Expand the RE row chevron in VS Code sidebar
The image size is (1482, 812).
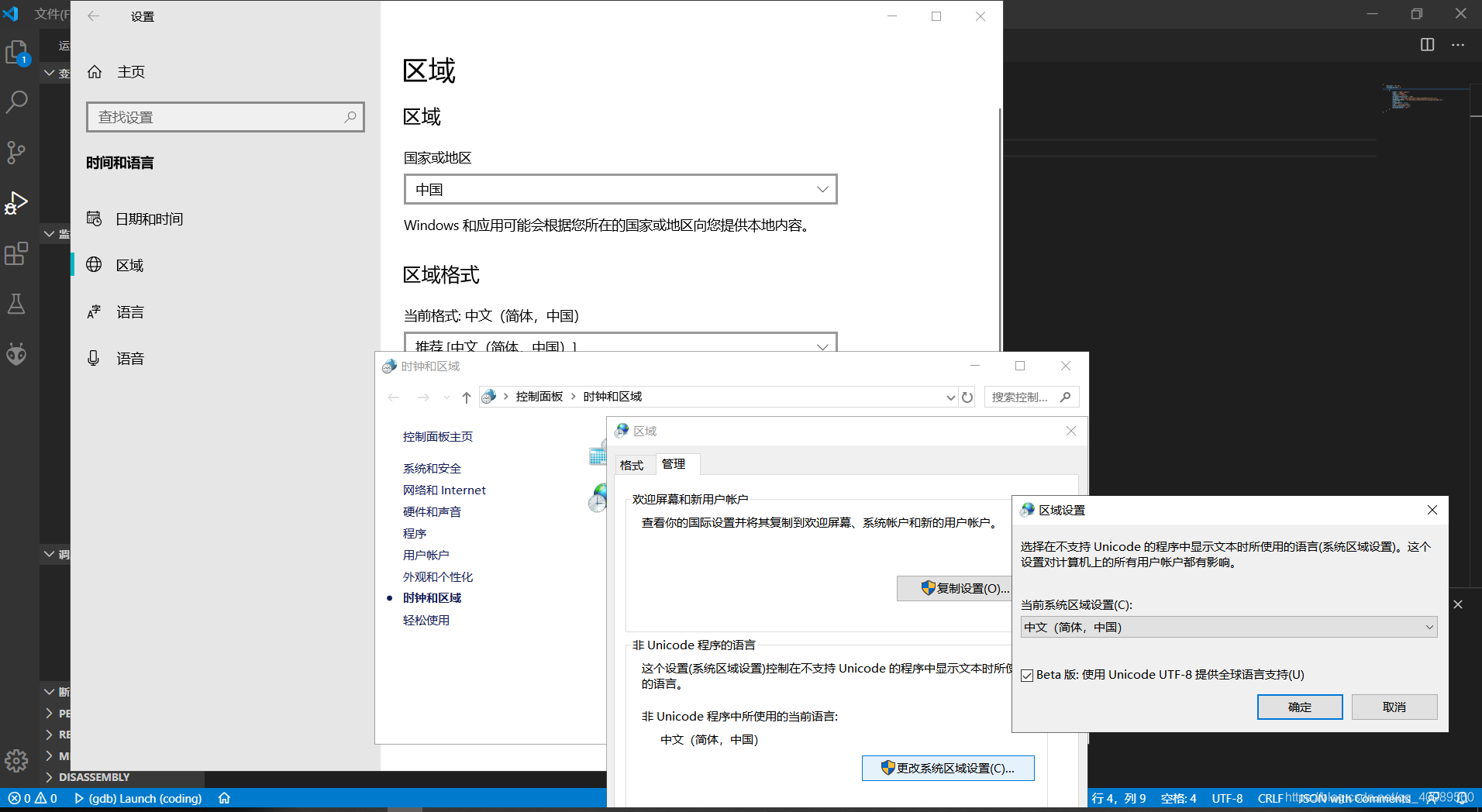tap(50, 735)
